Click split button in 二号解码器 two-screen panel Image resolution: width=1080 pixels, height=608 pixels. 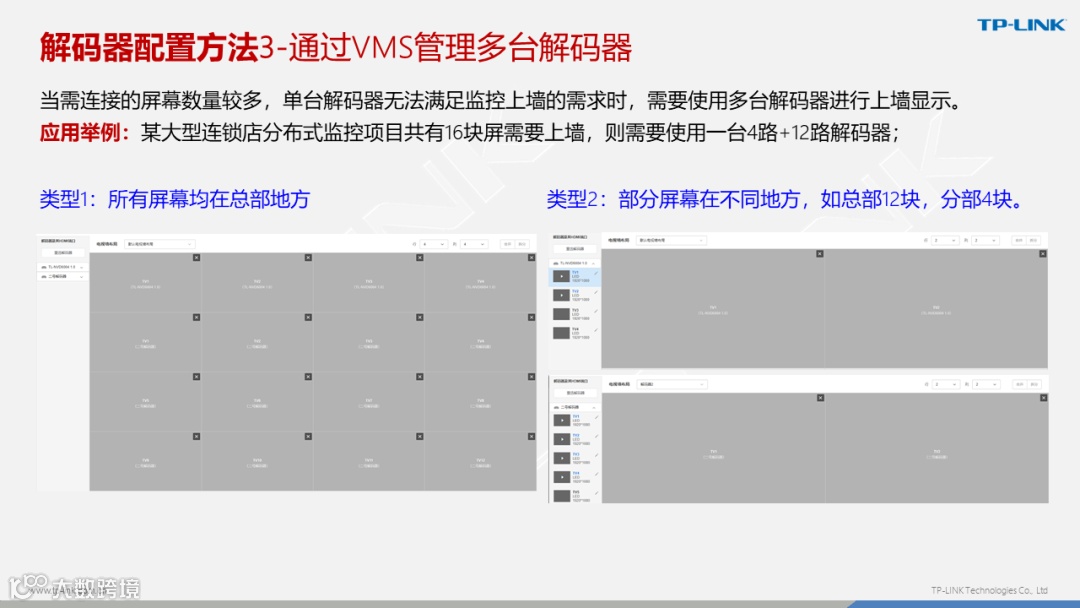[1034, 384]
